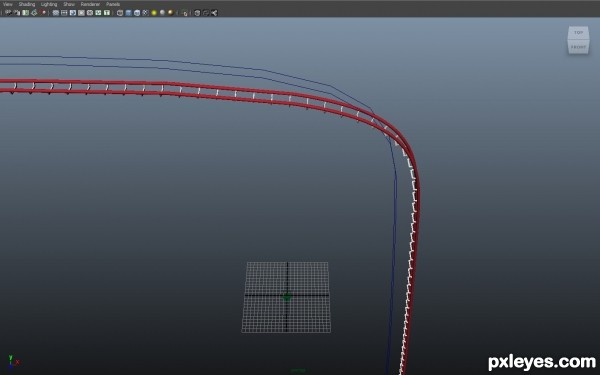600x375 pixels.
Task: Open the View panel menu
Action: pyautogui.click(x=8, y=4)
